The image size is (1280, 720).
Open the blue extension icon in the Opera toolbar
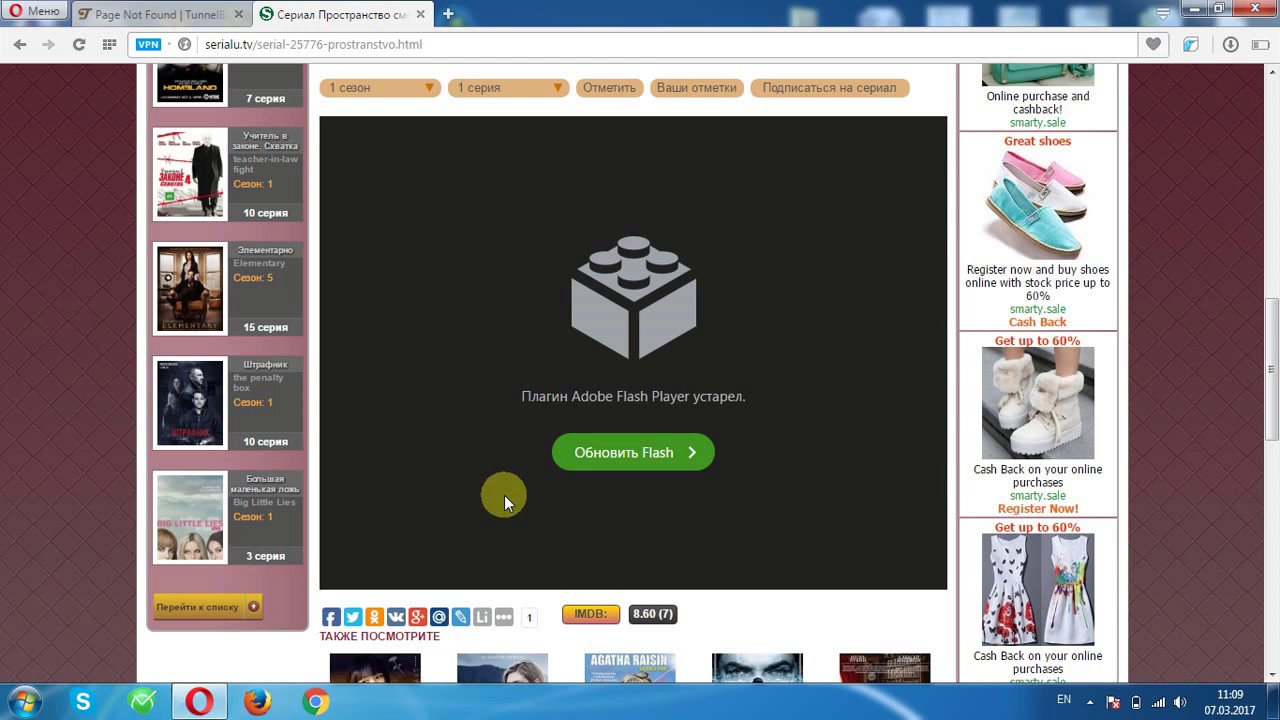tap(1191, 44)
